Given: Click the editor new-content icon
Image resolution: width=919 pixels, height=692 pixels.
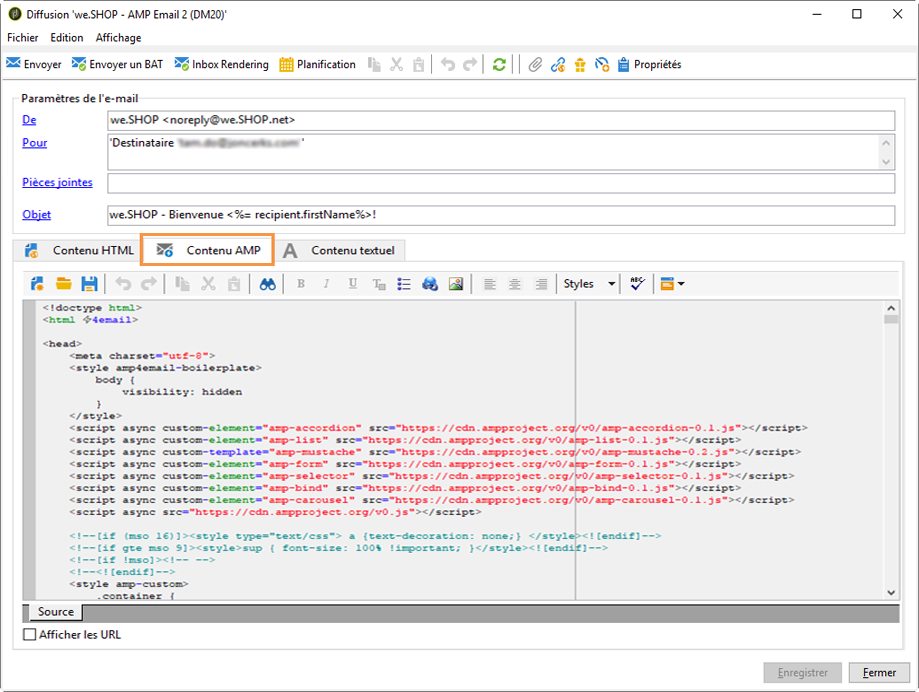Looking at the screenshot, I should pyautogui.click(x=38, y=284).
